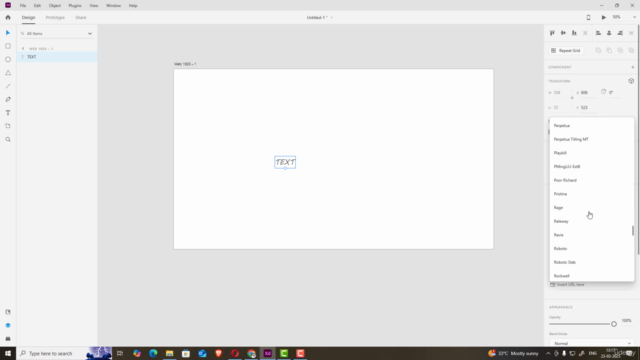This screenshot has width=640, height=360.
Task: Select the Text tool
Action: click(8, 113)
